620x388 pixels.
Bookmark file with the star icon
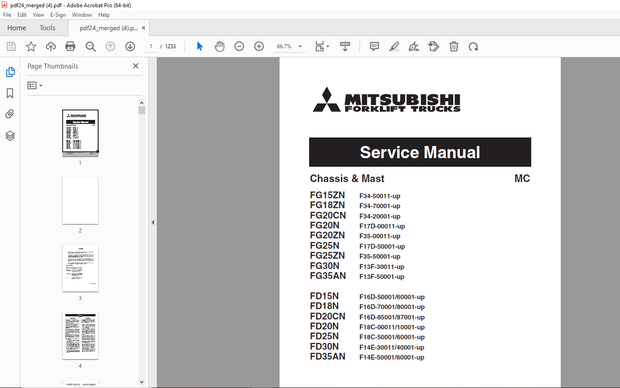[31, 47]
